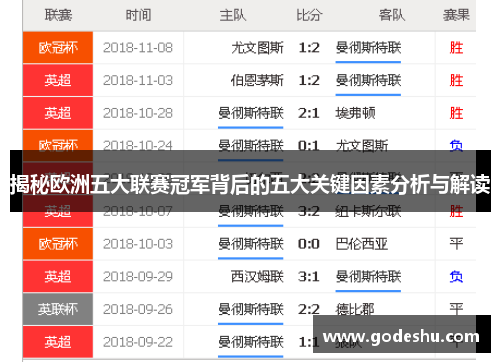Click the 主队 column header
The width and height of the screenshot is (500, 362).
click(233, 15)
